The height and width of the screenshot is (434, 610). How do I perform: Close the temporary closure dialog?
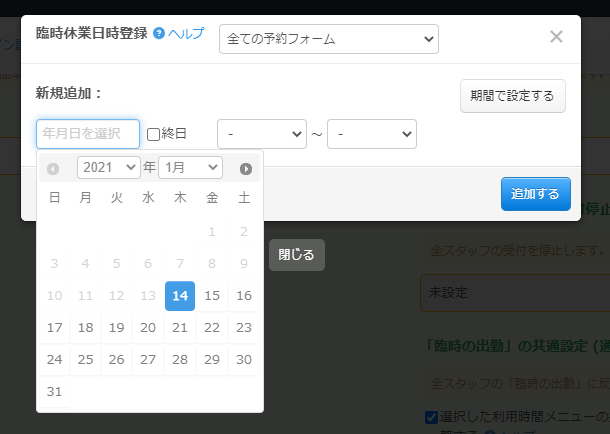556,37
